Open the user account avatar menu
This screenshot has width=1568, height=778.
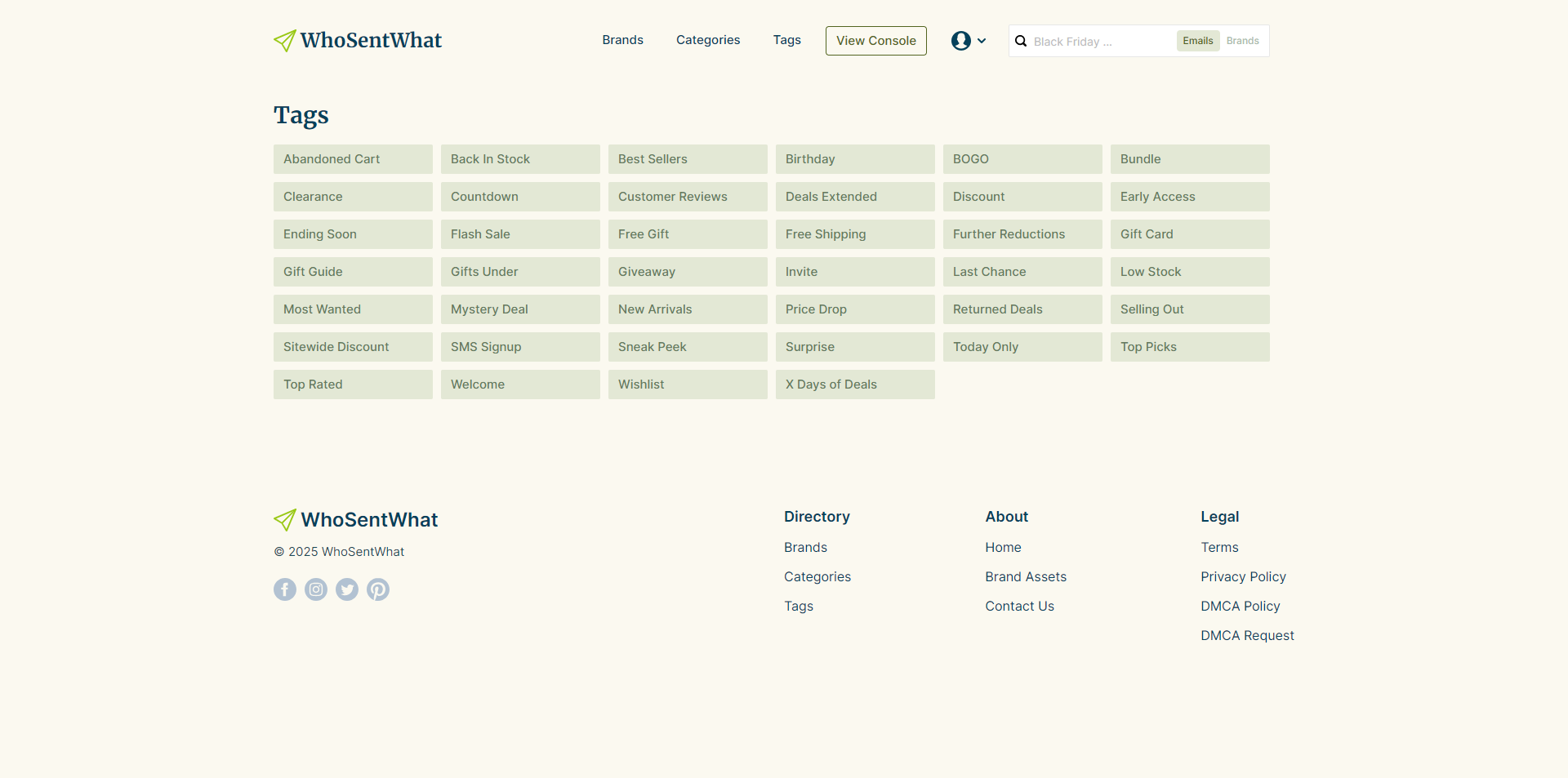coord(968,41)
